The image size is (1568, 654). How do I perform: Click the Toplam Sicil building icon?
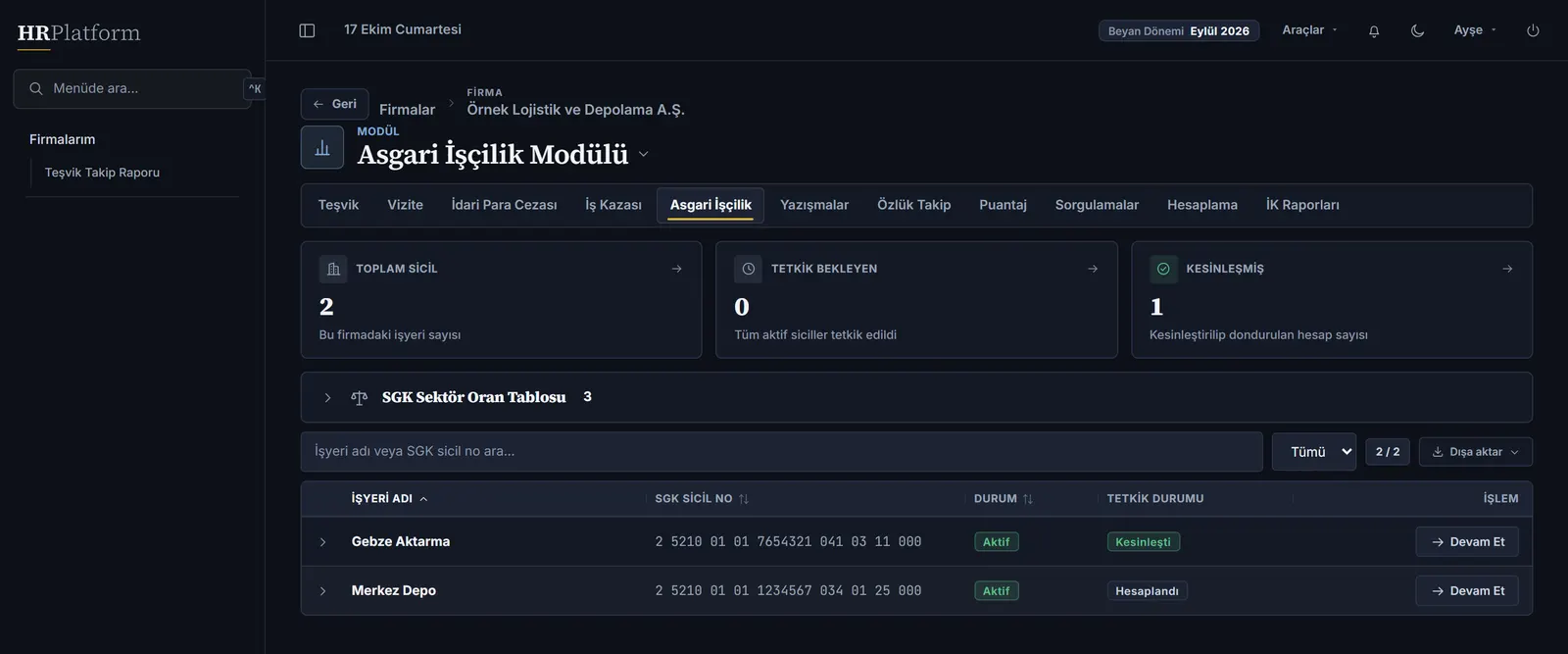click(x=333, y=269)
